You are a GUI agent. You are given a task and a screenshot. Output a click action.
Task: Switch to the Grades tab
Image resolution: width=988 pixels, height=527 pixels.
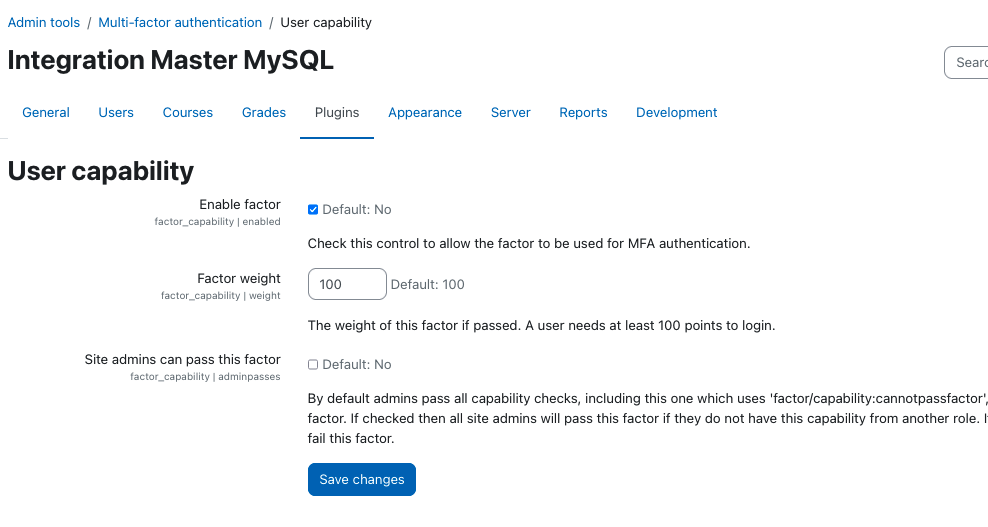click(x=264, y=113)
